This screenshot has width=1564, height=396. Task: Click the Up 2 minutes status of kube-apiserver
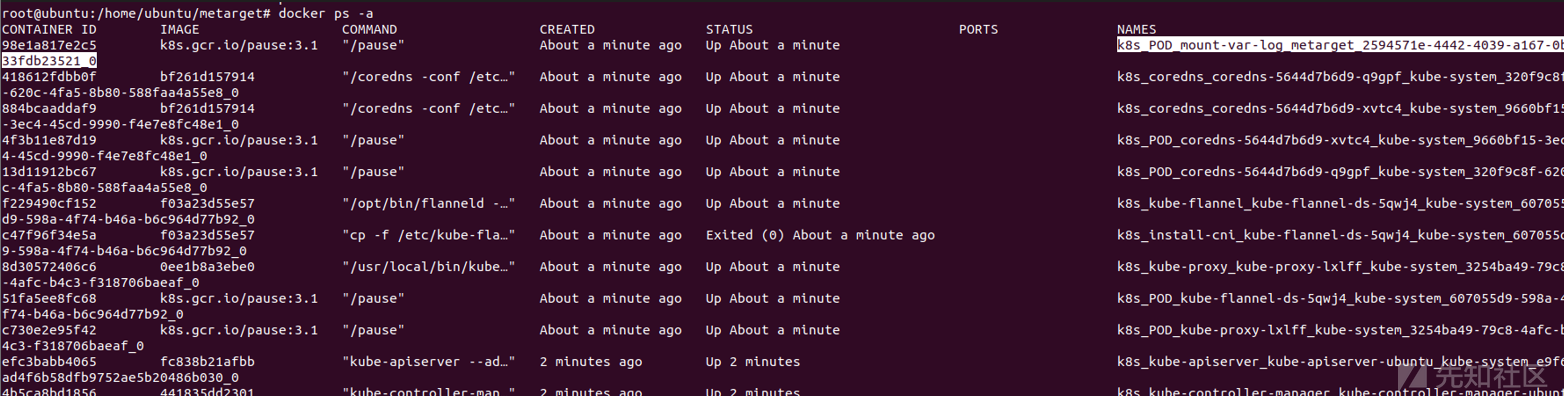[x=753, y=361]
